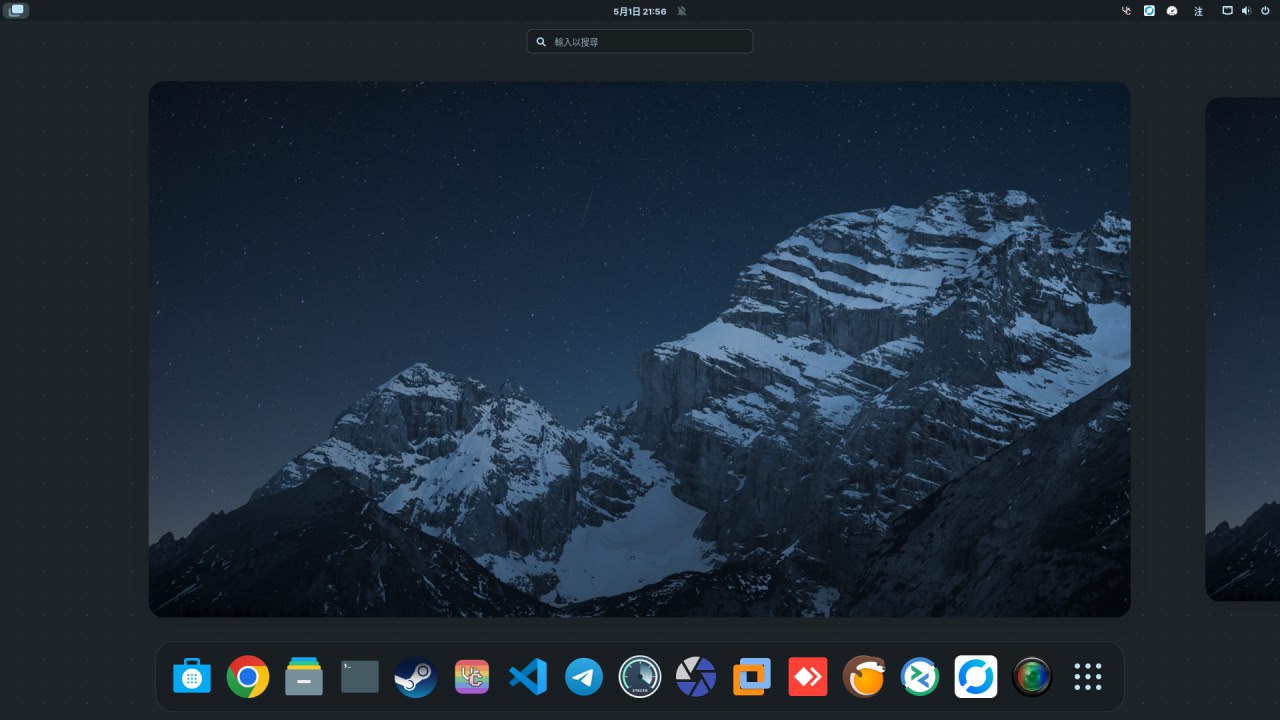1280x720 pixels.
Task: Click the aperture shutter icon in dock
Action: (x=696, y=677)
